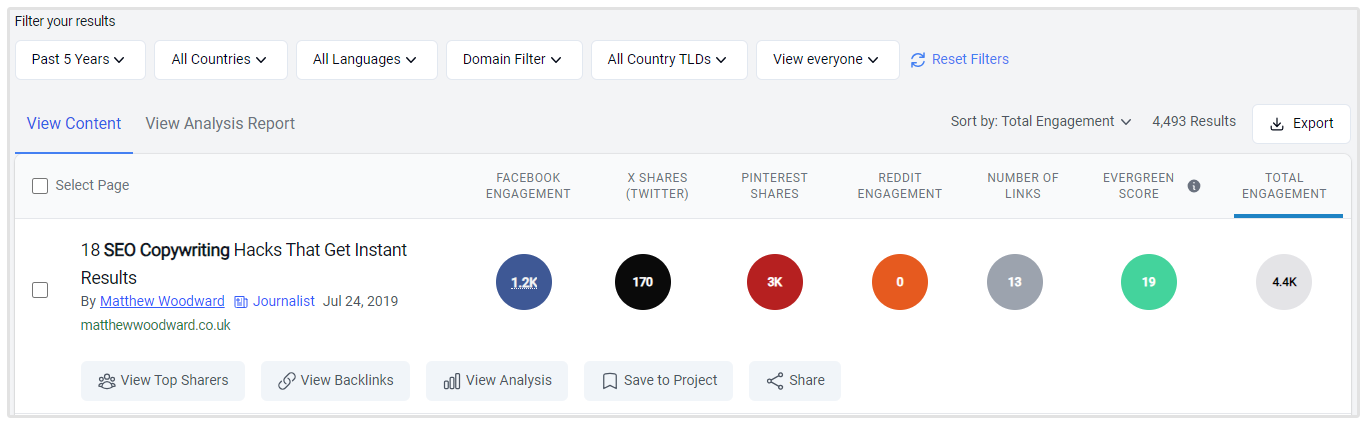1367x425 pixels.
Task: Expand the All Countries filter
Action: (x=220, y=60)
